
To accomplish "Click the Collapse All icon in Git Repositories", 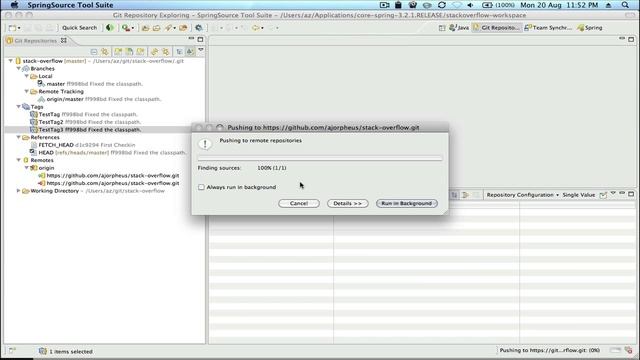I will (94, 52).
